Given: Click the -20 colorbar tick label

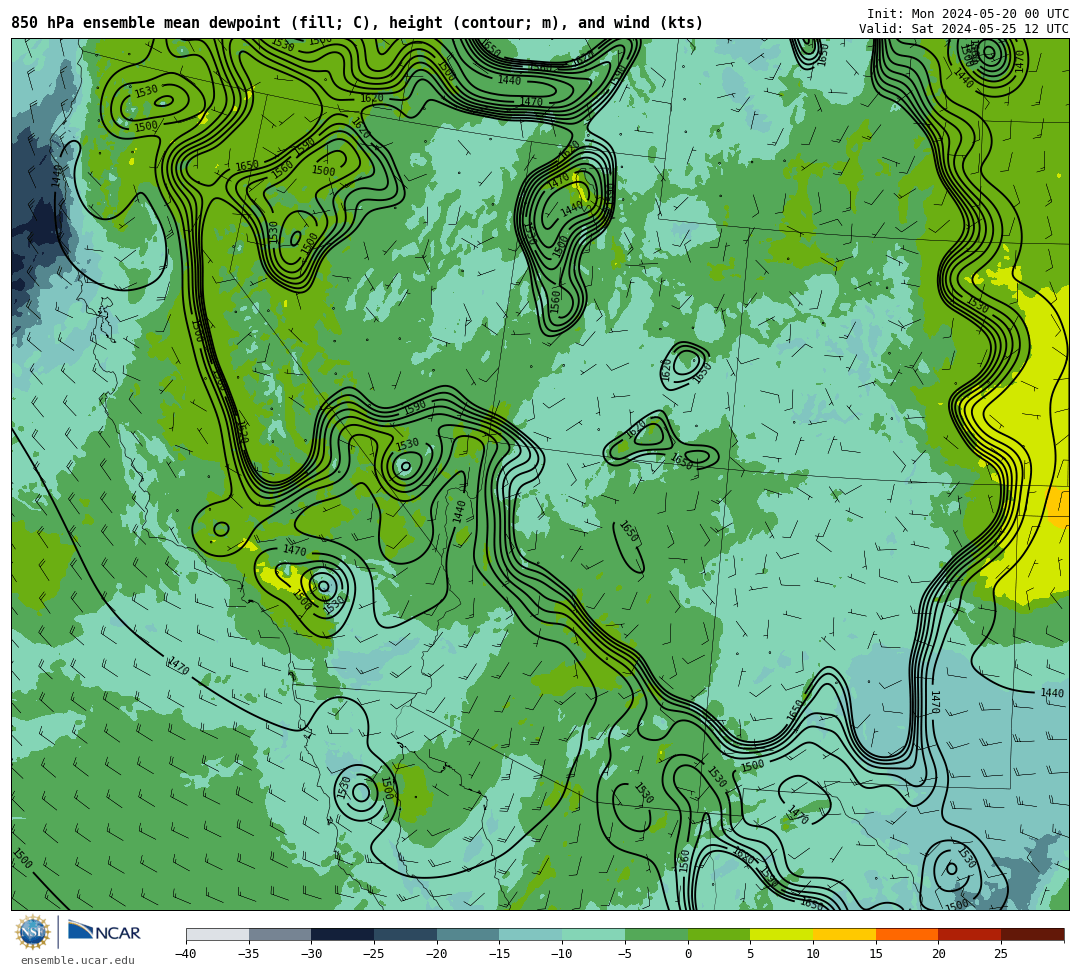Looking at the screenshot, I should click(436, 954).
